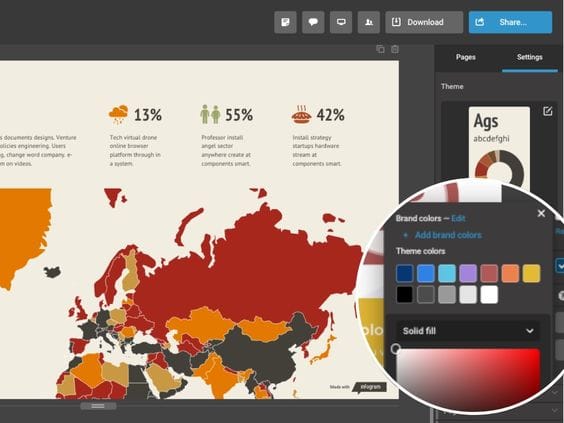The width and height of the screenshot is (564, 423).
Task: Open the comments speech bubble icon
Action: (313, 22)
